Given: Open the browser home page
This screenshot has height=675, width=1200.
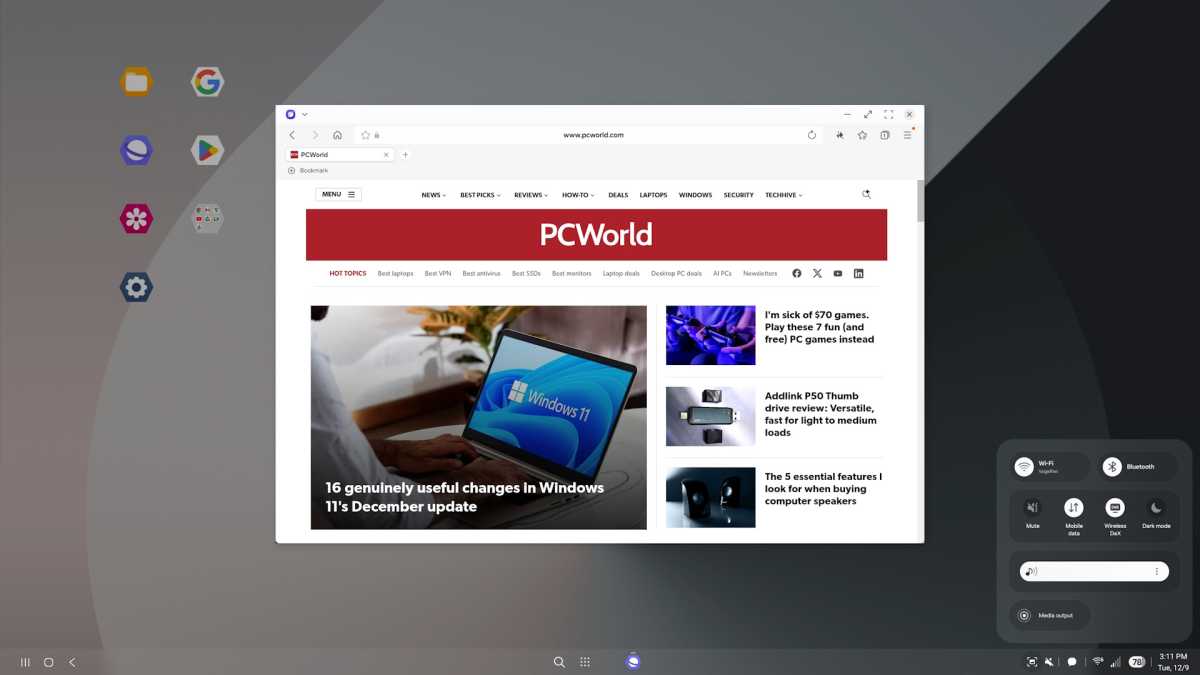Looking at the screenshot, I should click(x=338, y=135).
